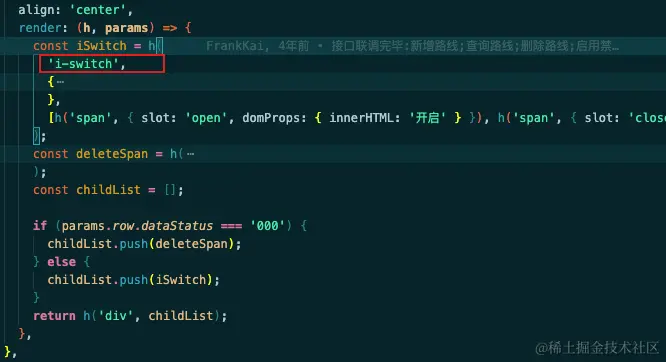Click the first domProps property
This screenshot has height=362, width=666.
tap(271, 118)
